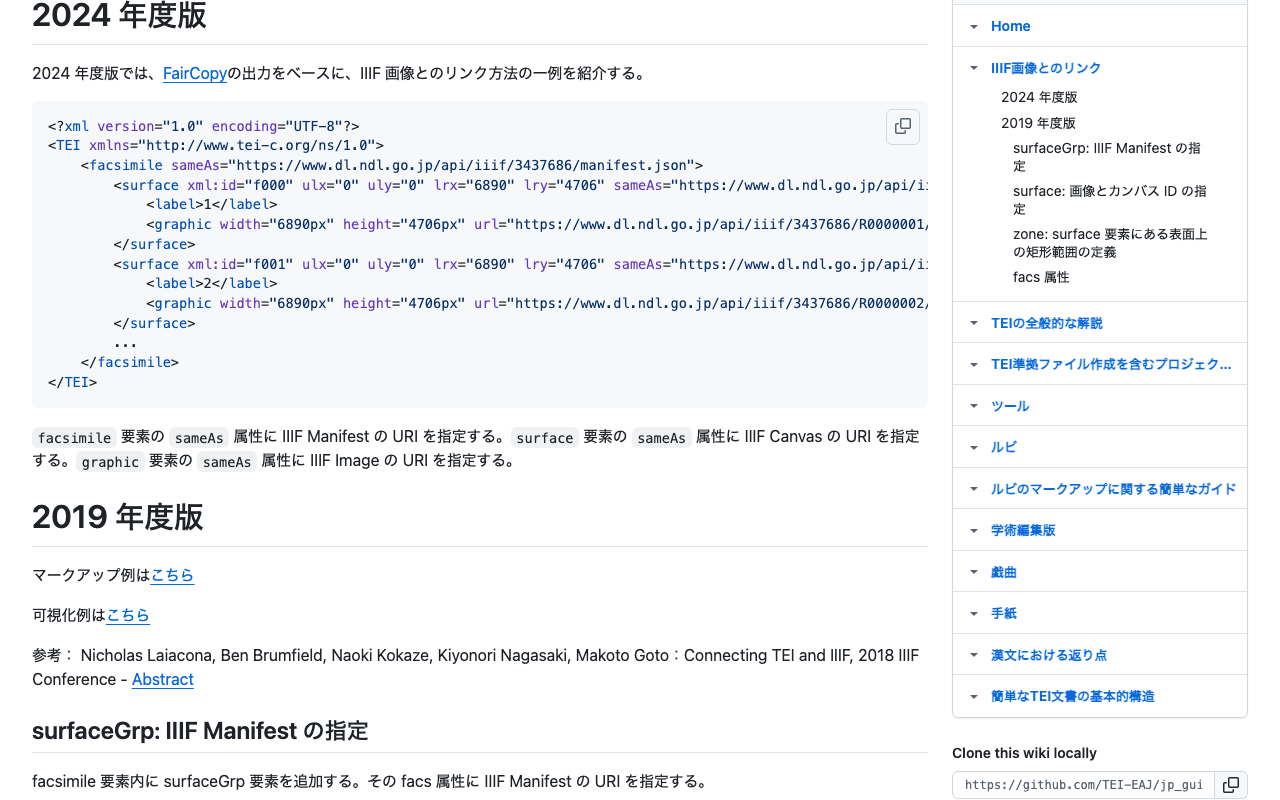Expand the ルビ section
This screenshot has height=800, width=1280.
tap(973, 447)
